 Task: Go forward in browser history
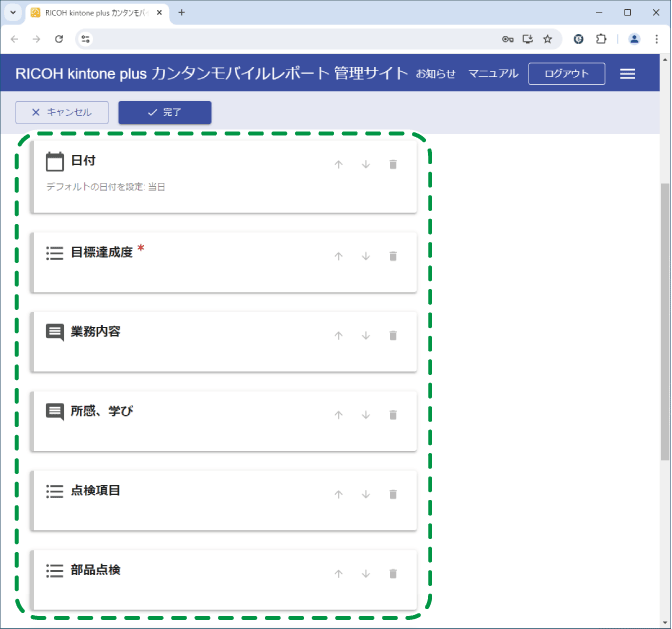(x=36, y=39)
